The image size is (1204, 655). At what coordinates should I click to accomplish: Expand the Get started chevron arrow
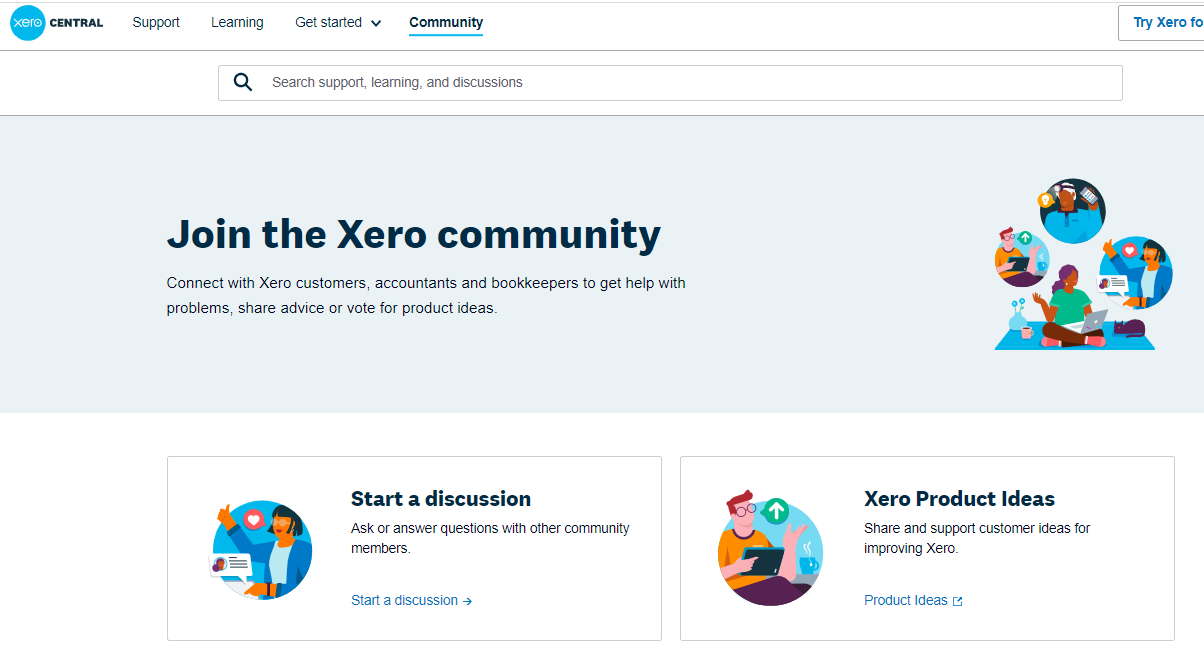tap(376, 23)
